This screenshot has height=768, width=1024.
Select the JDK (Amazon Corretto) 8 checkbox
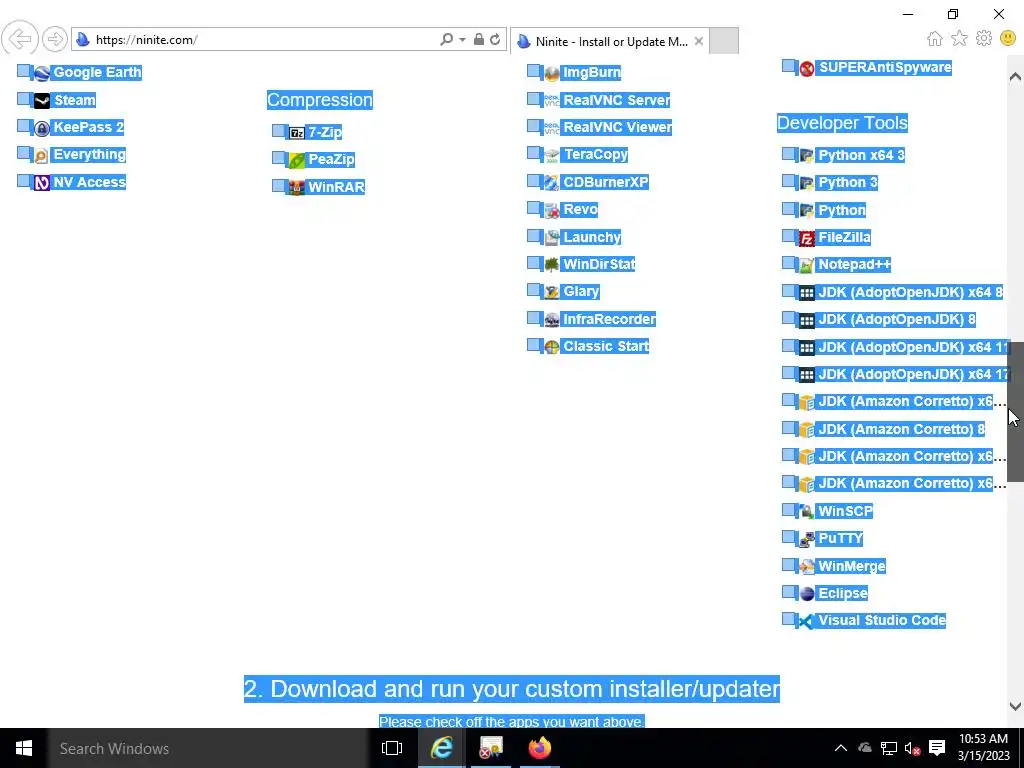(x=788, y=428)
